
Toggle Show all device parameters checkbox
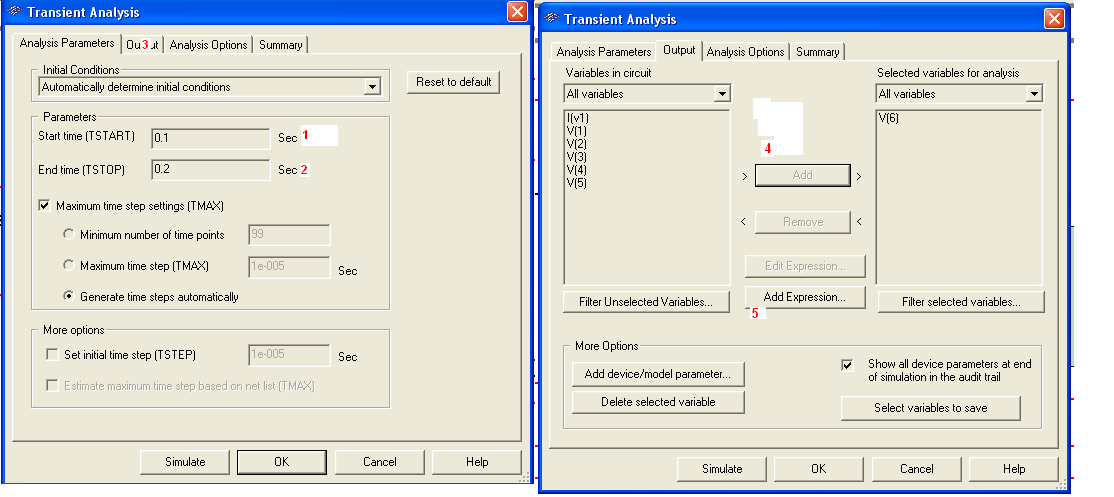pos(847,365)
